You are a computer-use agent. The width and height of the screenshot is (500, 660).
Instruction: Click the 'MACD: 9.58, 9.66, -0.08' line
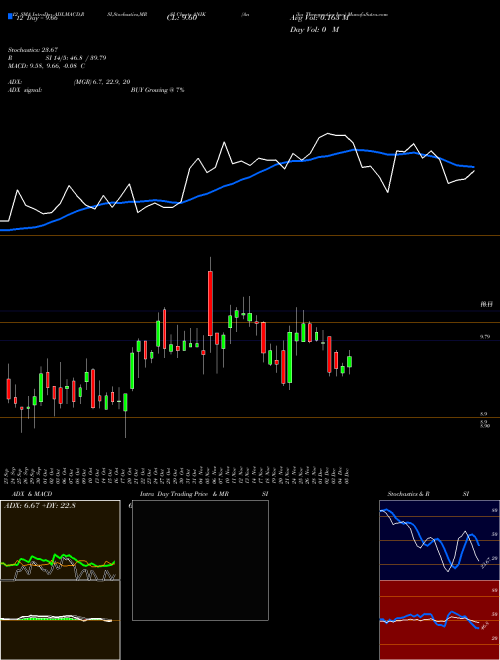point(46,66)
